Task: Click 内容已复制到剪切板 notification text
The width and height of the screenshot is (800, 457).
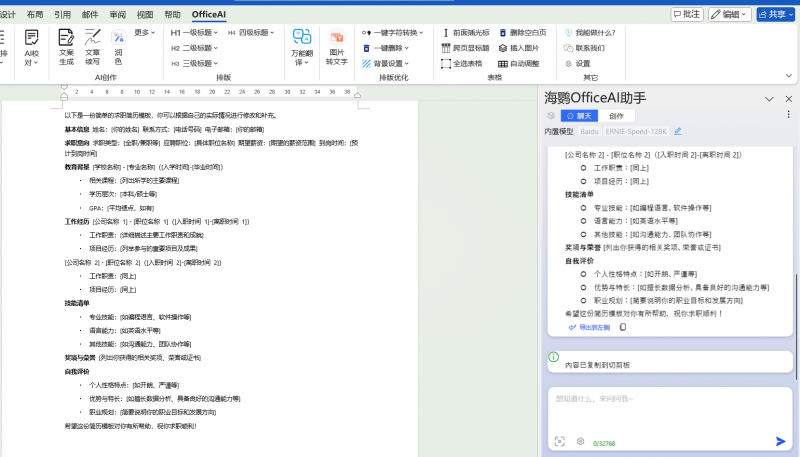Action: 597,365
